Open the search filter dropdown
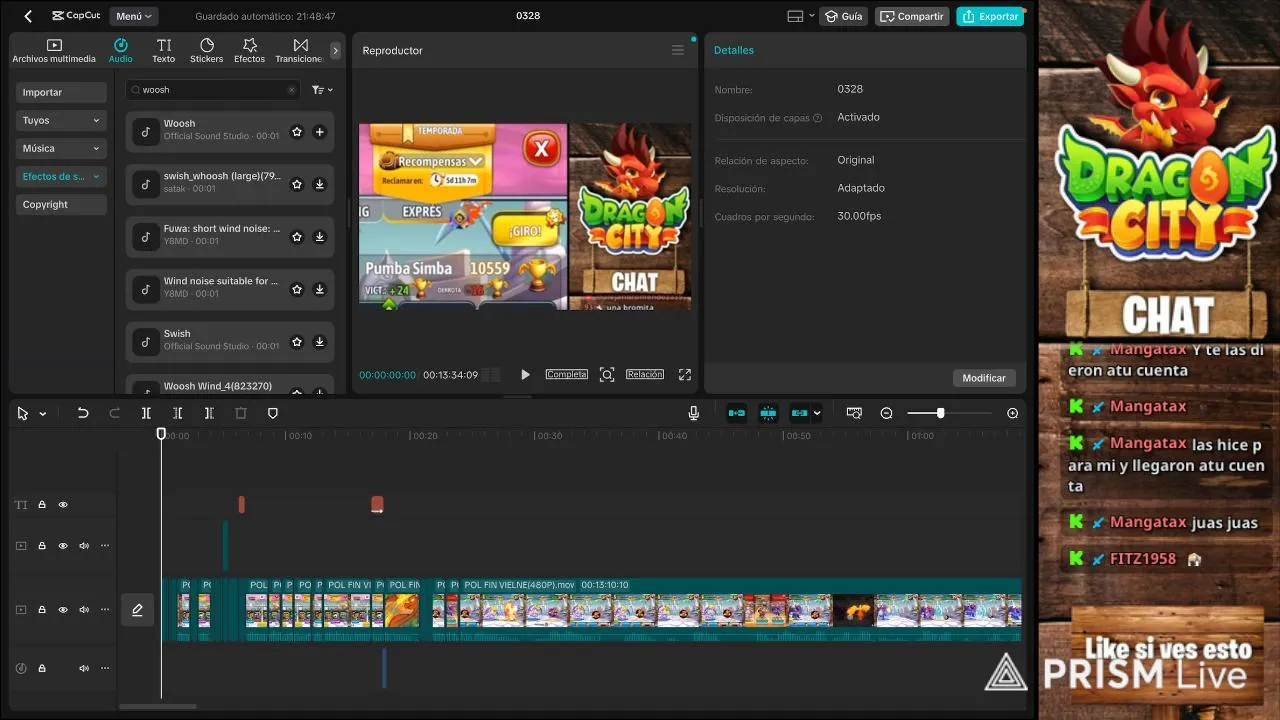Viewport: 1280px width, 720px height. (322, 90)
